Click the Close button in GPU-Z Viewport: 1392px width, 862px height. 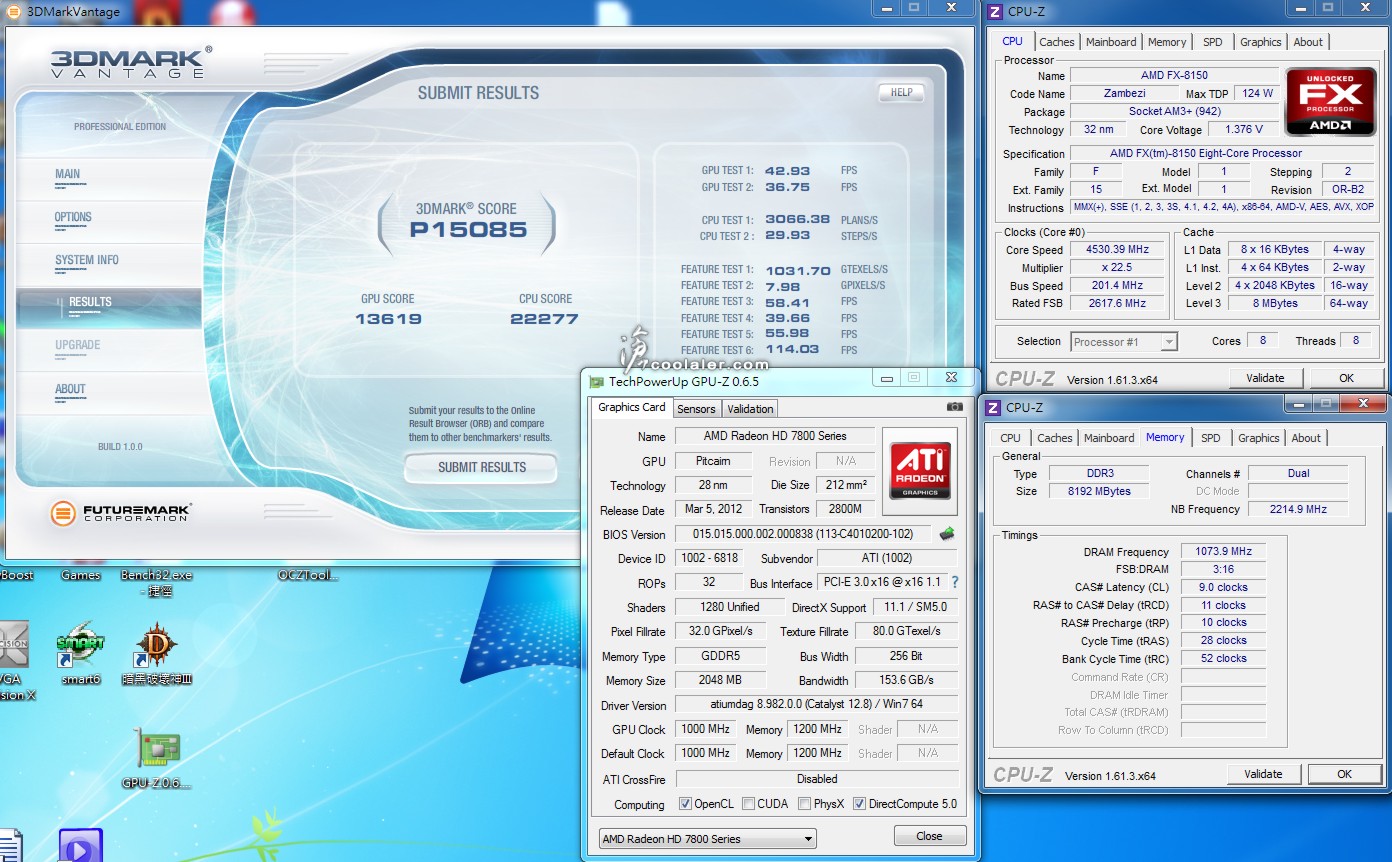click(929, 836)
